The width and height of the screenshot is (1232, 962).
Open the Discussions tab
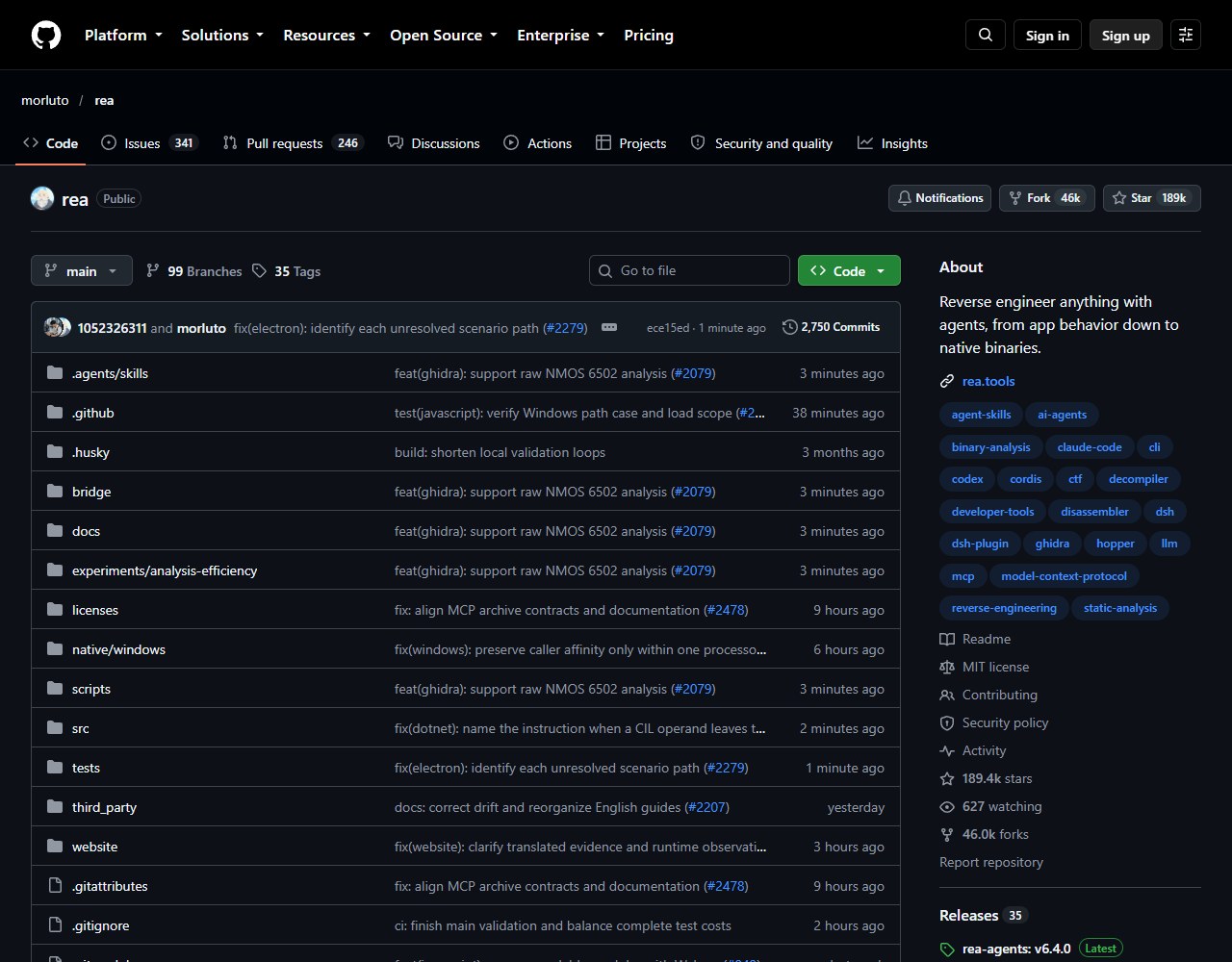pos(433,143)
